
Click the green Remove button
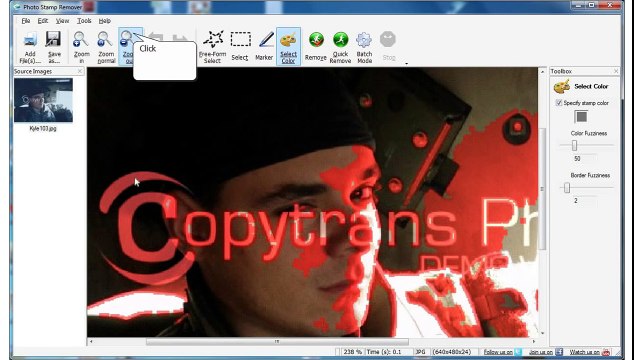pos(316,47)
